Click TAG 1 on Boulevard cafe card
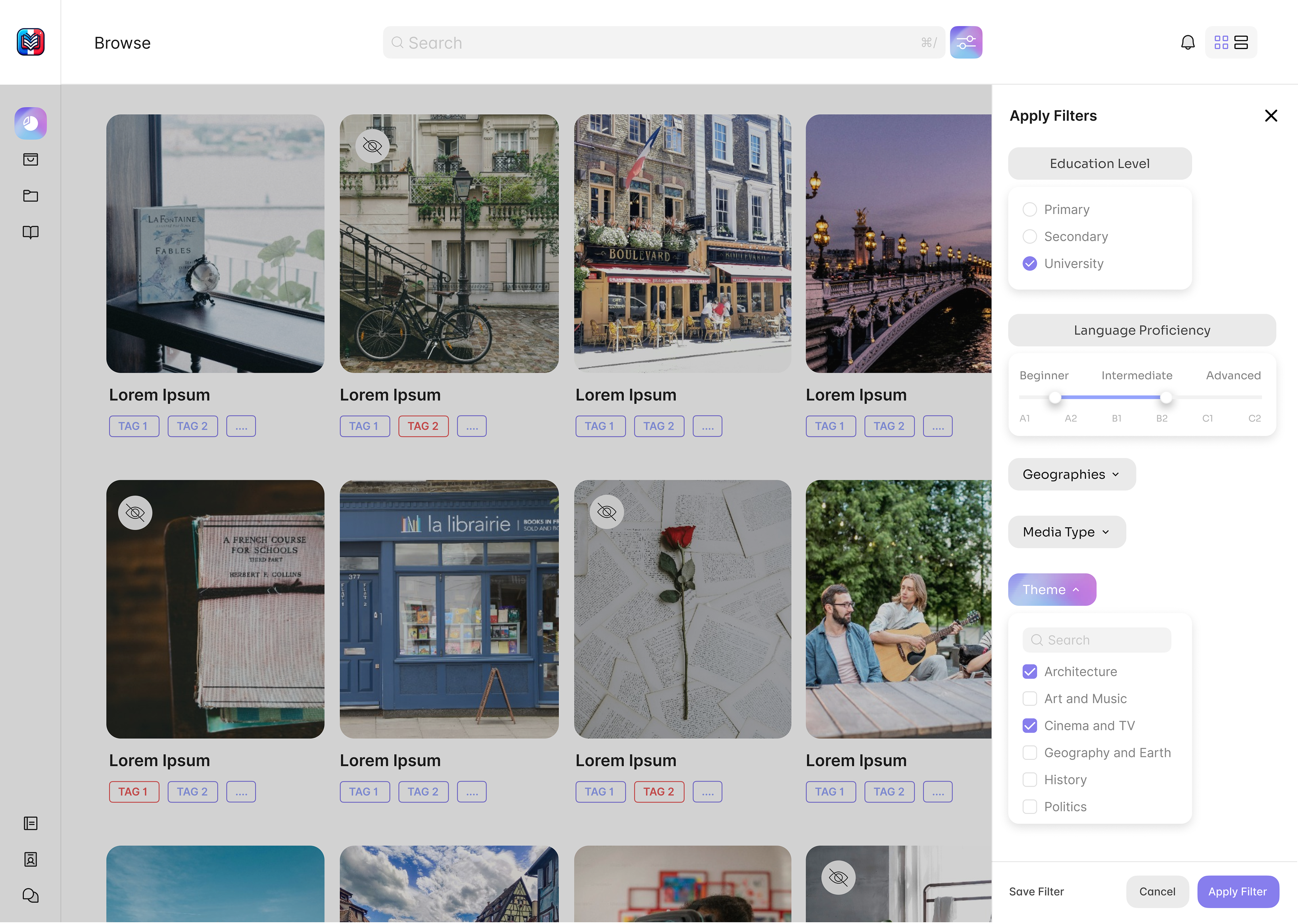The height and width of the screenshot is (924, 1298). pos(600,427)
